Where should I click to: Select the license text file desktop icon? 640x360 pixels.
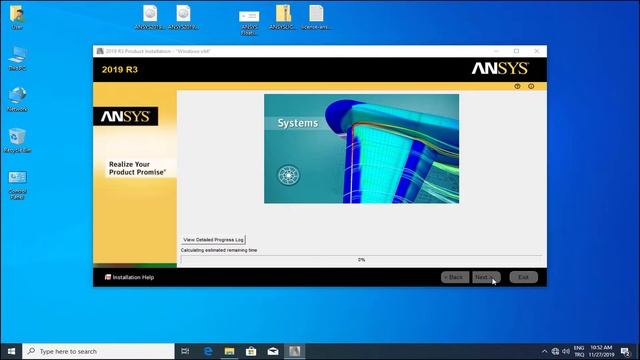click(316, 17)
